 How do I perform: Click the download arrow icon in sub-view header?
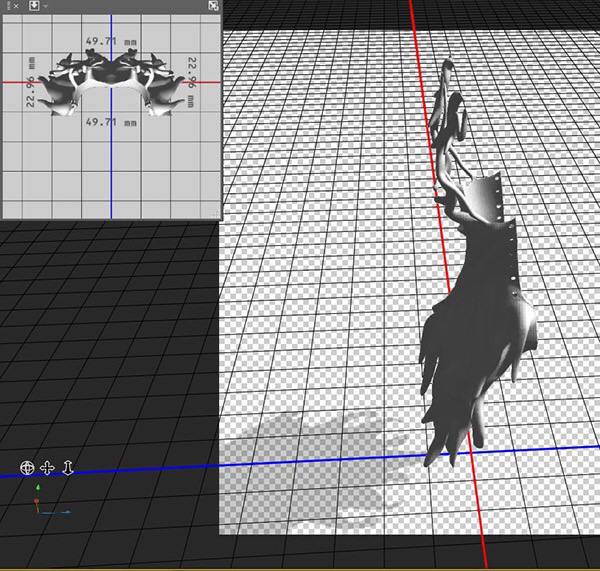click(x=34, y=5)
